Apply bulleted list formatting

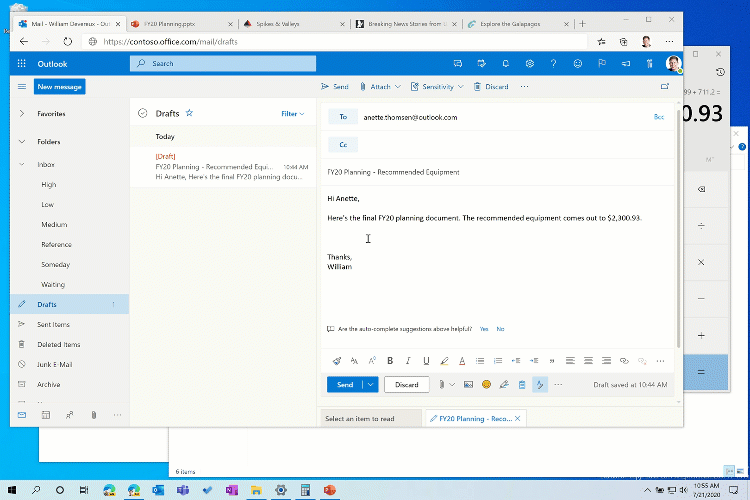480,360
